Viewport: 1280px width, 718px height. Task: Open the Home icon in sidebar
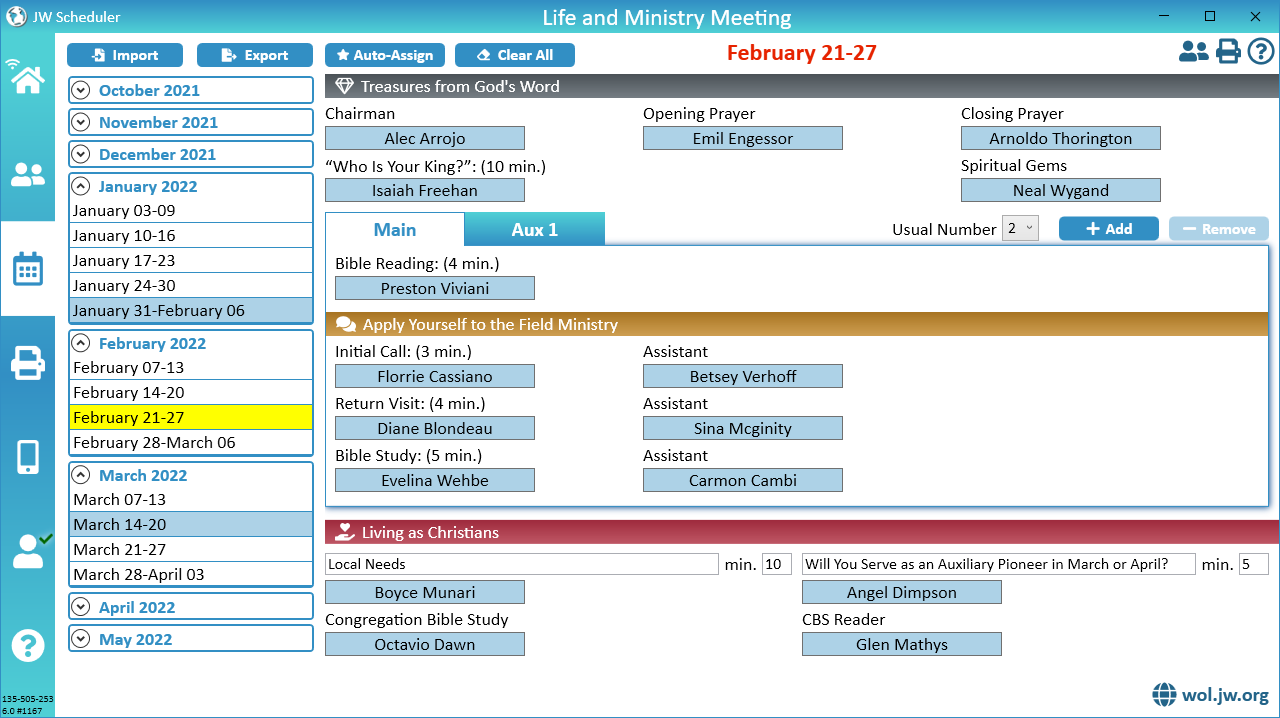[28, 80]
